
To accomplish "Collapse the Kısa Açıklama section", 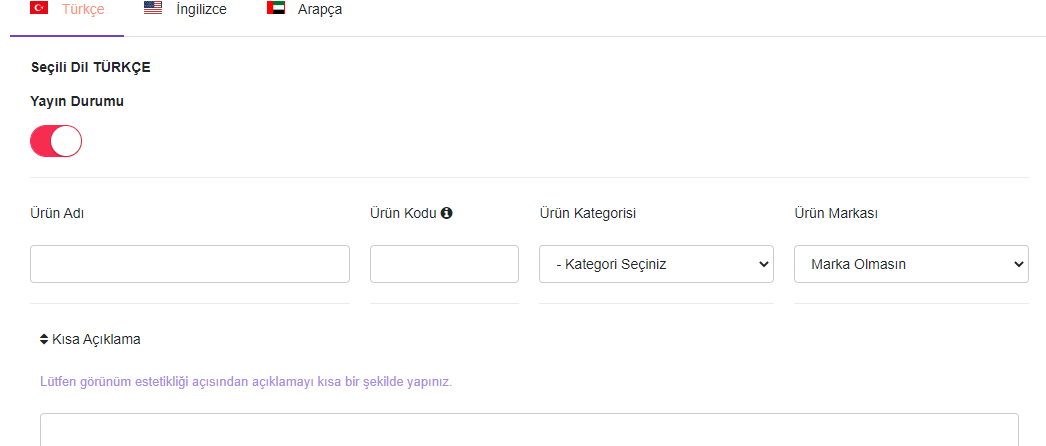I will tap(90, 339).
